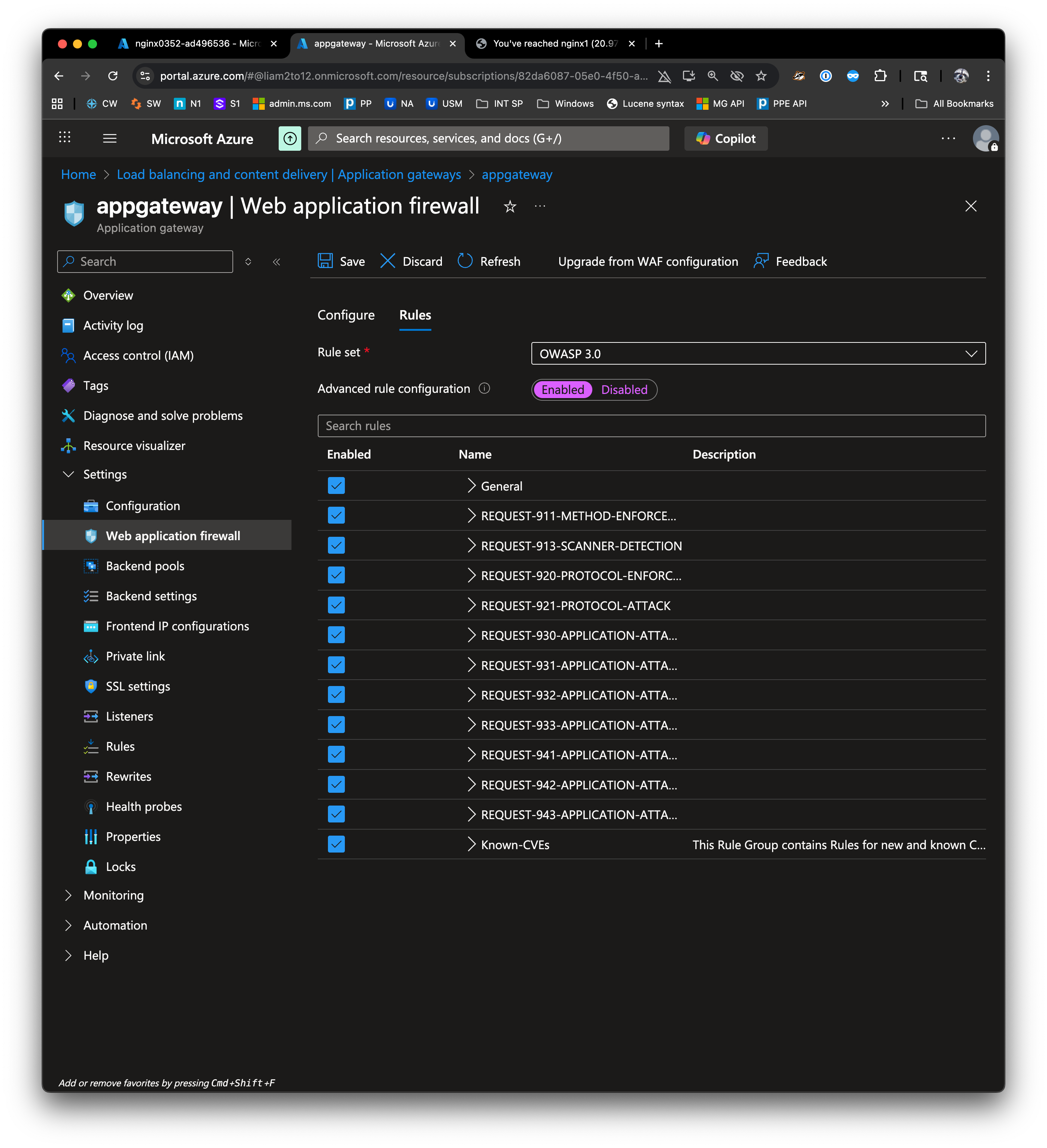Set Advanced rule configuration to Disabled

point(624,390)
